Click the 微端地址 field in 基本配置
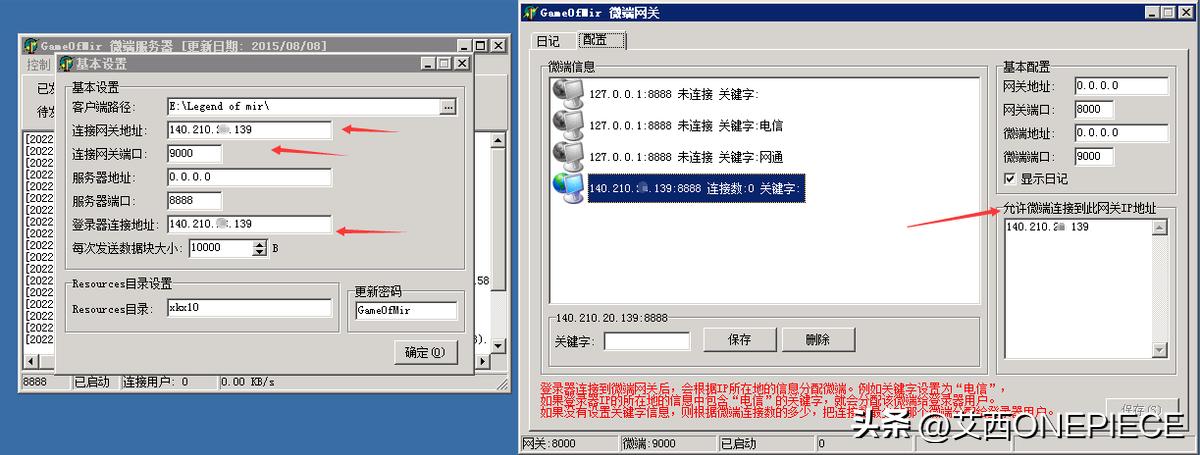Viewport: 1200px width, 455px height. tap(1121, 133)
